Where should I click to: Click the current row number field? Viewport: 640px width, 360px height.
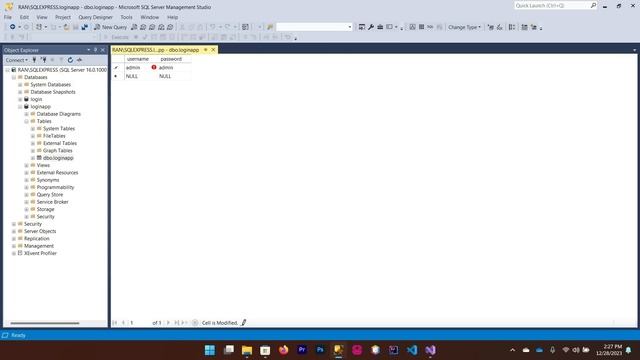click(139, 322)
